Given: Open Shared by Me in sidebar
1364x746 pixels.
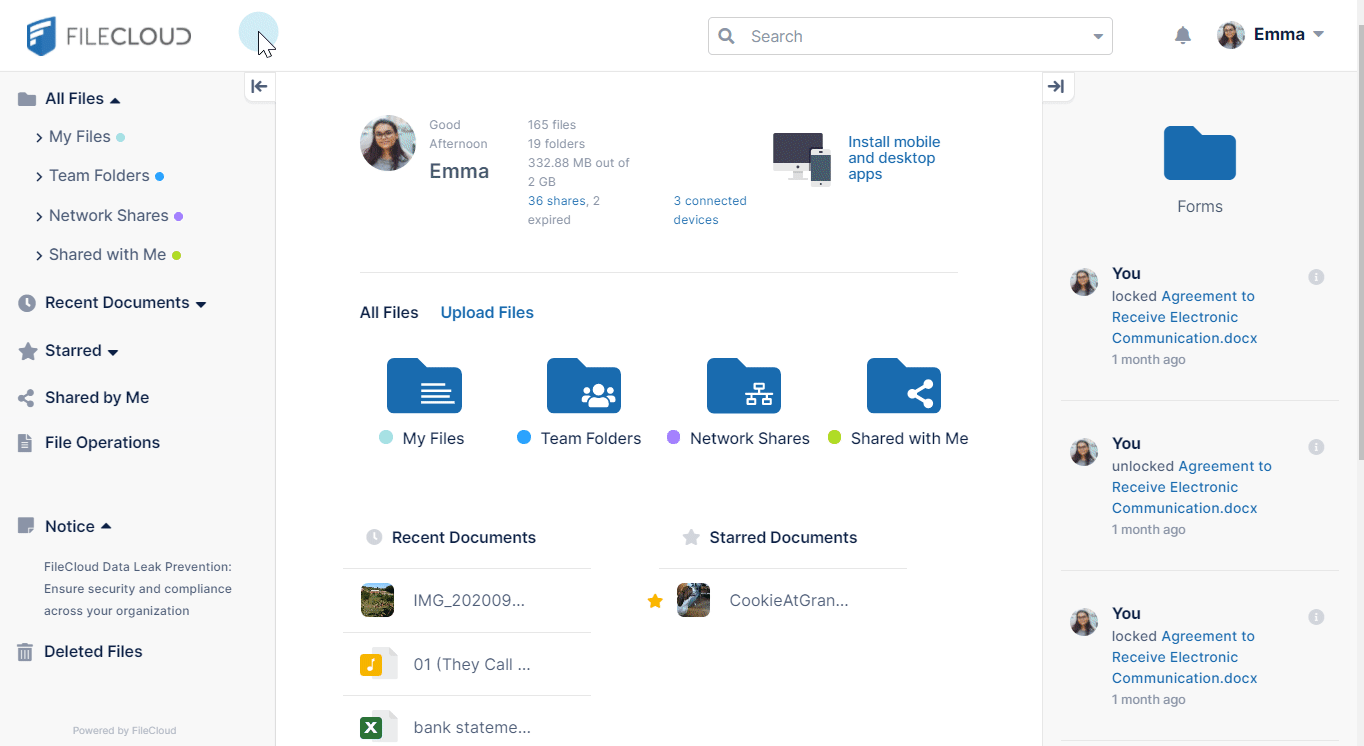Looking at the screenshot, I should pyautogui.click(x=96, y=397).
